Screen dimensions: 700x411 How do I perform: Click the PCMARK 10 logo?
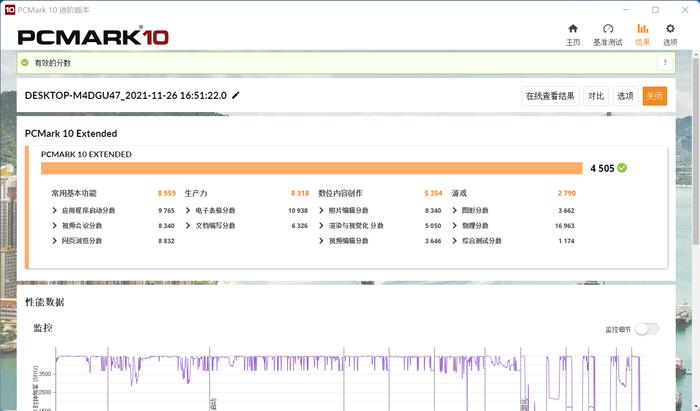pyautogui.click(x=93, y=37)
